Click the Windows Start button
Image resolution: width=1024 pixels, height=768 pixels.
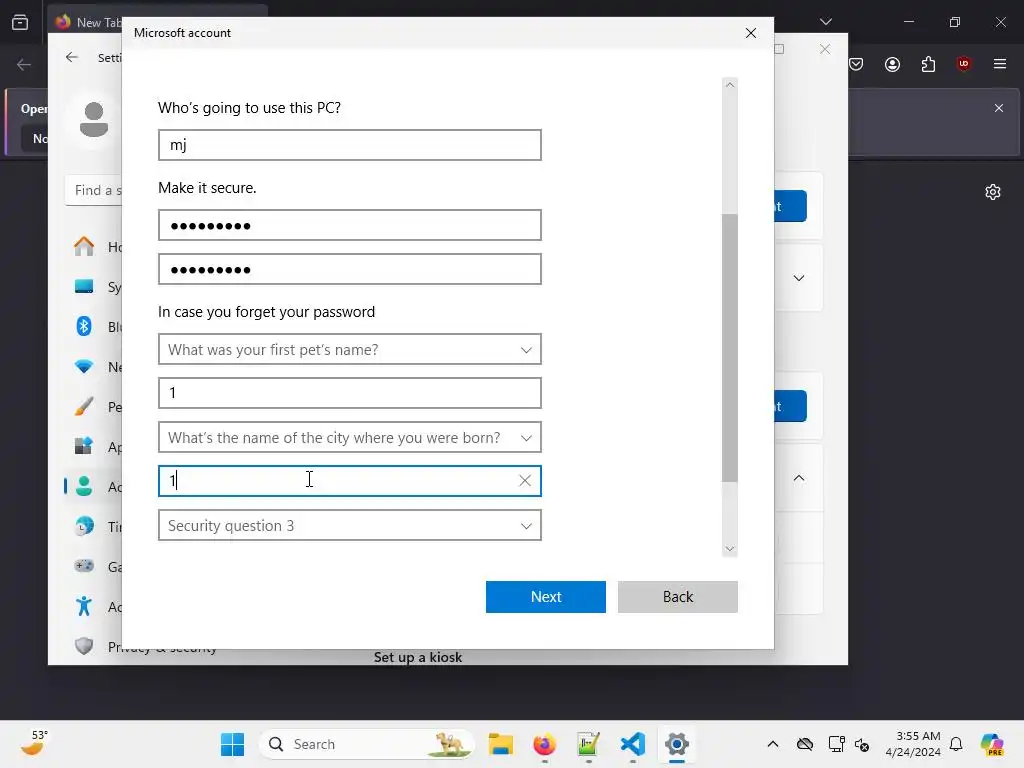232,744
